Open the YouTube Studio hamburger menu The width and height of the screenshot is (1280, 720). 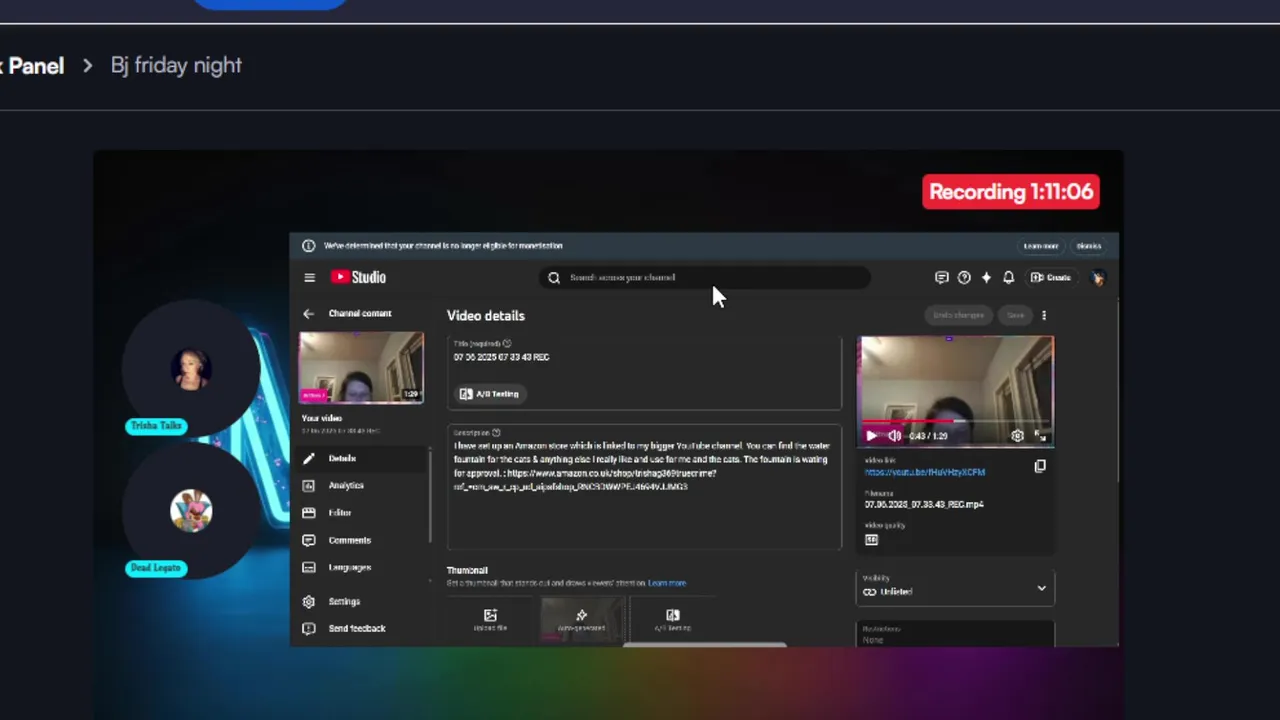309,277
